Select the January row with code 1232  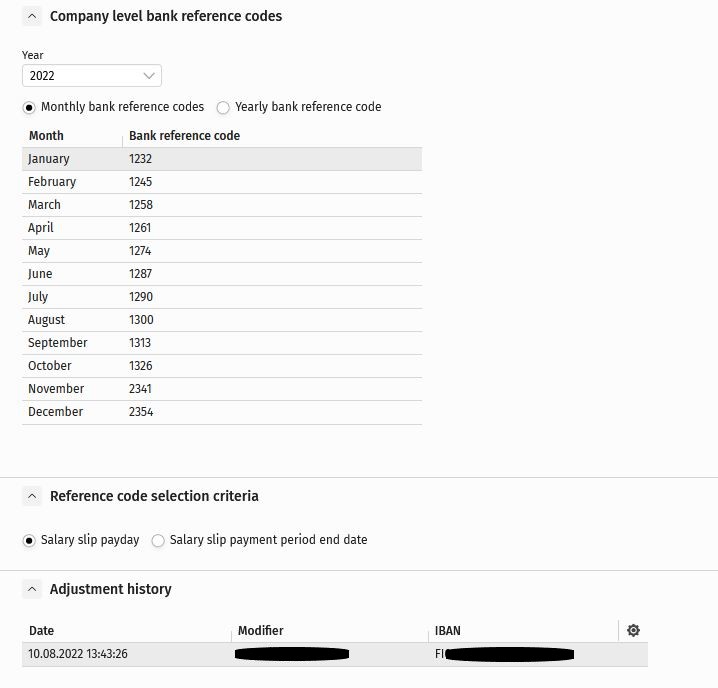(x=222, y=159)
